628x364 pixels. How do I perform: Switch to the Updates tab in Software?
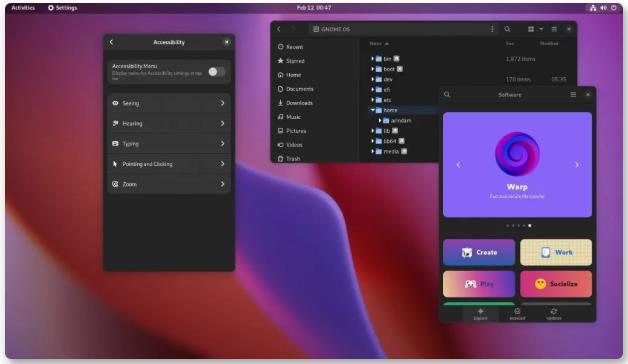pos(554,314)
